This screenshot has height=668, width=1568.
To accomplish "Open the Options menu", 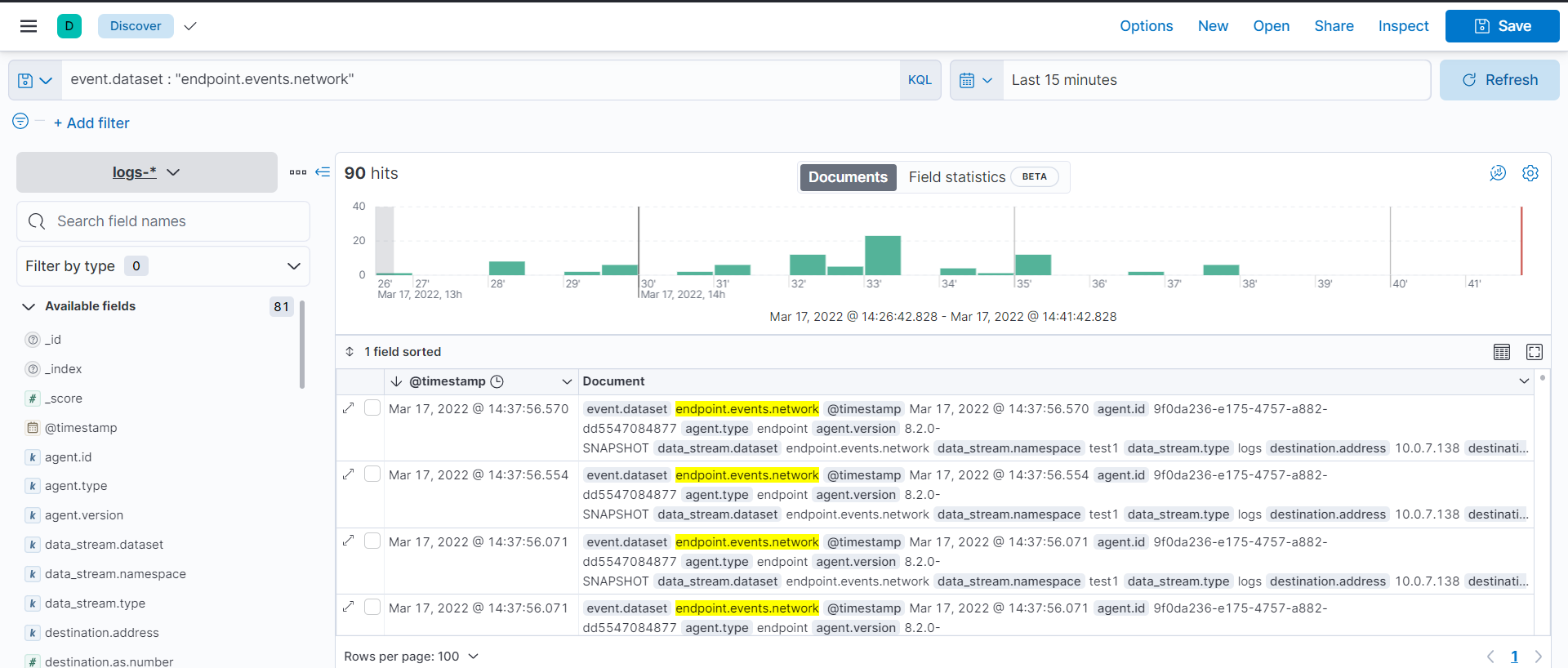I will click(x=1146, y=26).
